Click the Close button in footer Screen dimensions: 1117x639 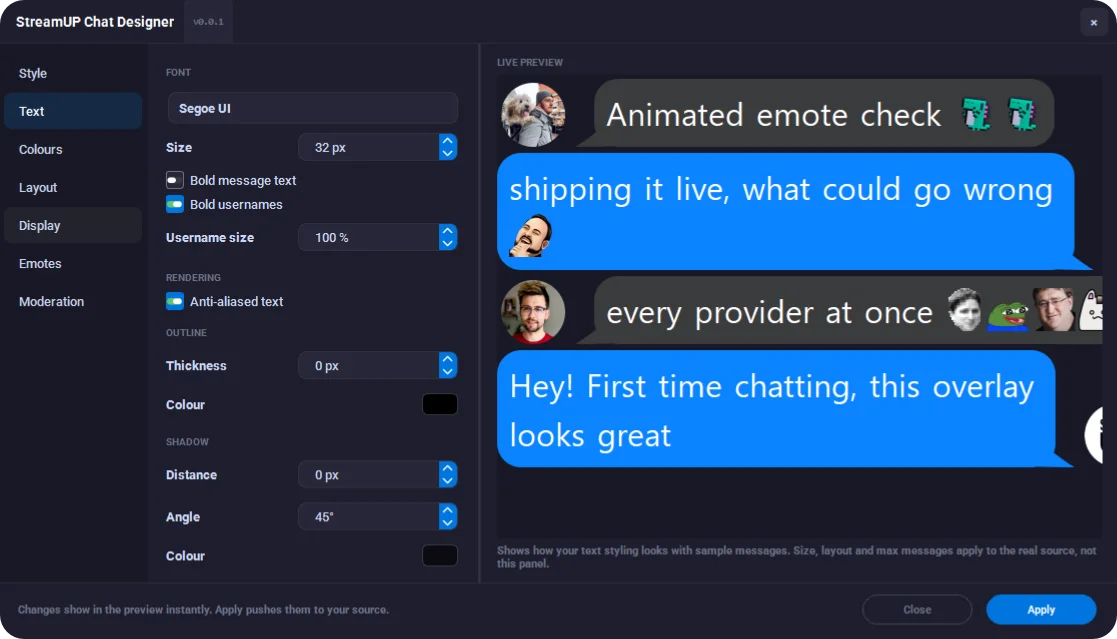(x=917, y=610)
